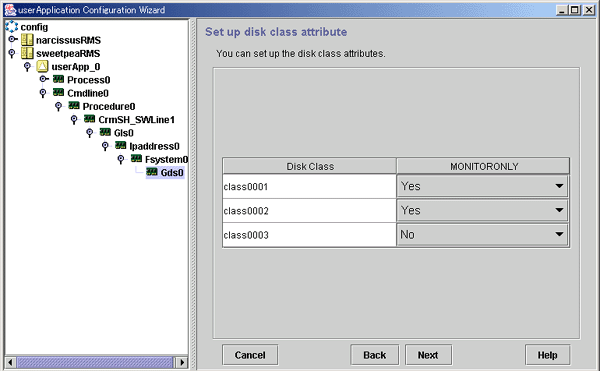The image size is (600, 371).
Task: Click the Next button
Action: coord(428,355)
